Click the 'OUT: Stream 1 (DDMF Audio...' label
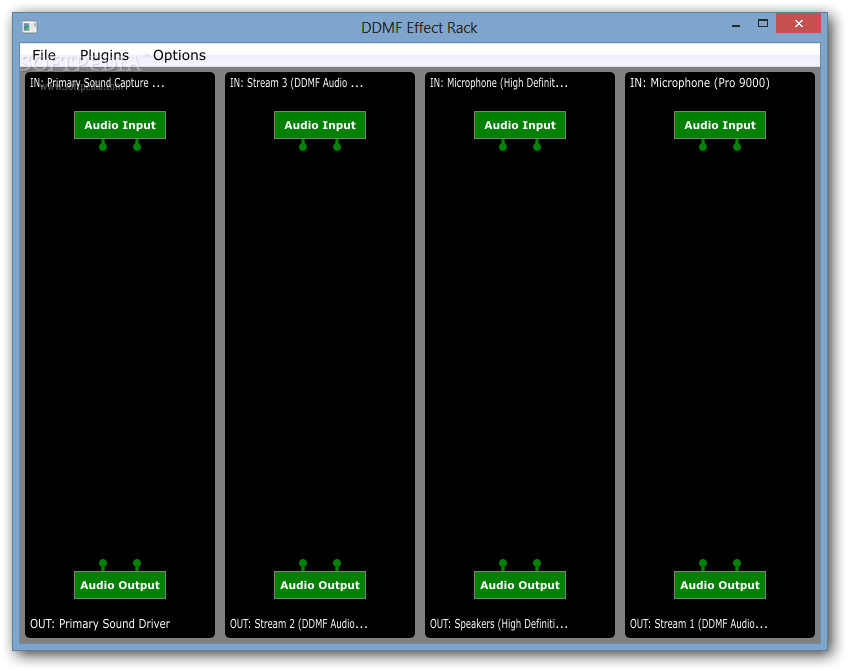The image size is (848, 671). click(699, 624)
